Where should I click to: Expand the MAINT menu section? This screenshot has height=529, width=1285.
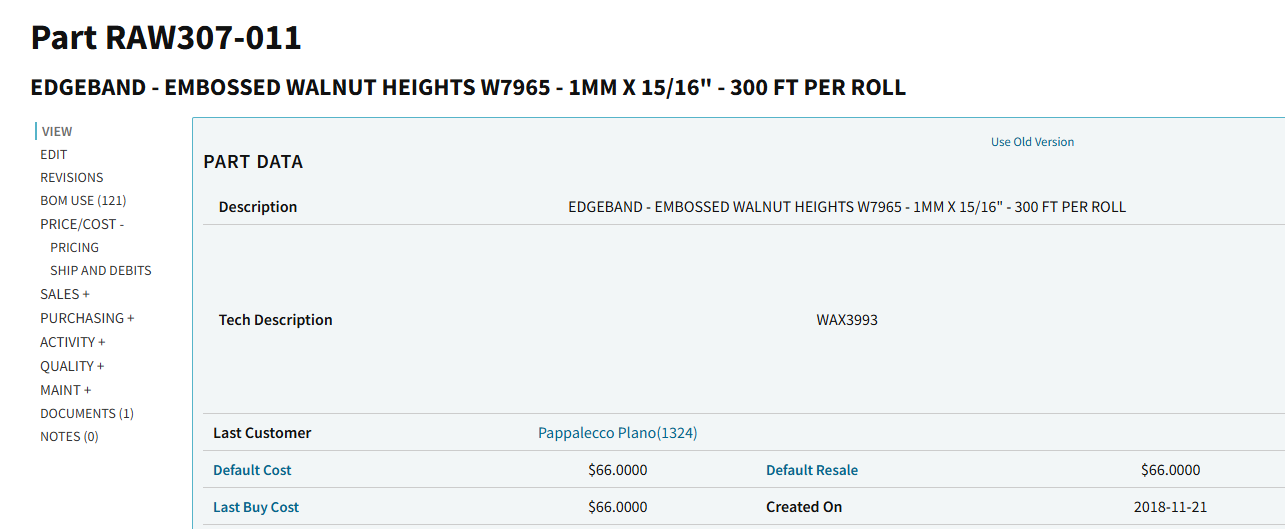(x=65, y=390)
